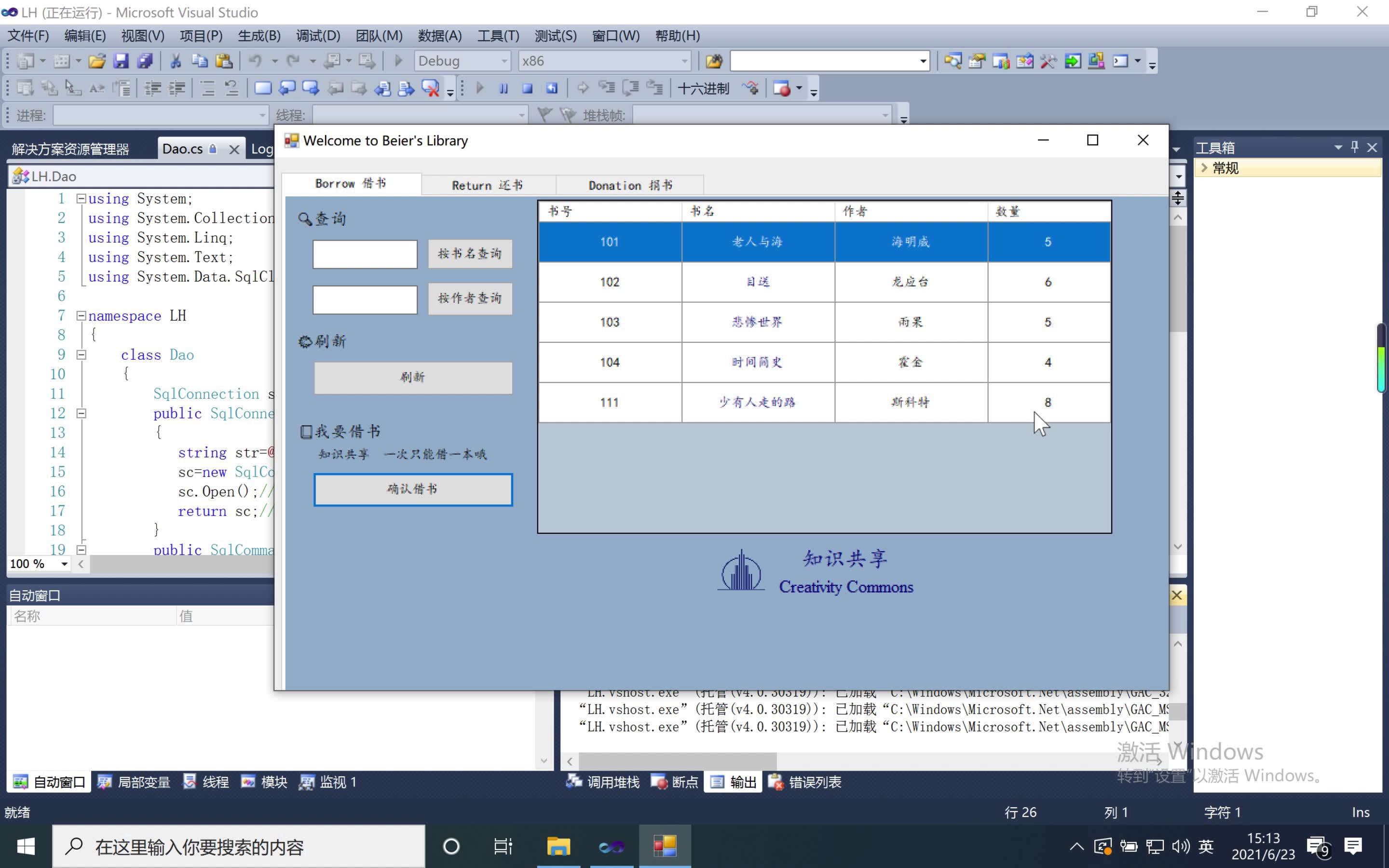Click the 按书名查询 button
This screenshot has height=868, width=1389.
click(x=470, y=254)
